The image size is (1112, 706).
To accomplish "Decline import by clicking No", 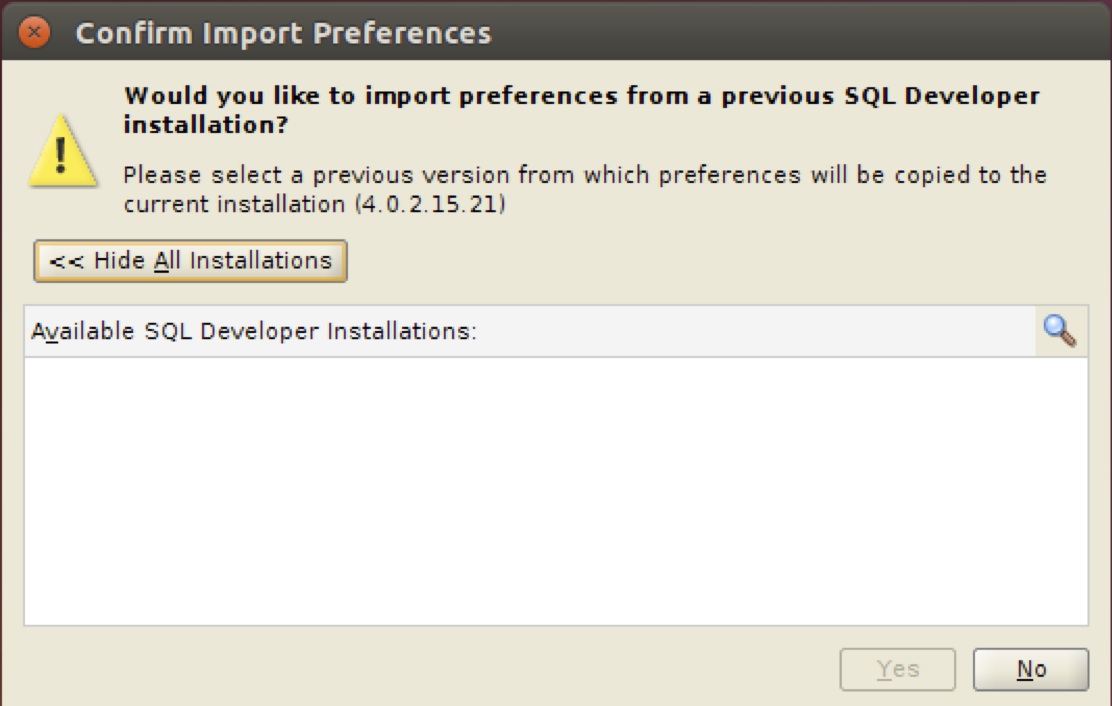I will (1031, 668).
